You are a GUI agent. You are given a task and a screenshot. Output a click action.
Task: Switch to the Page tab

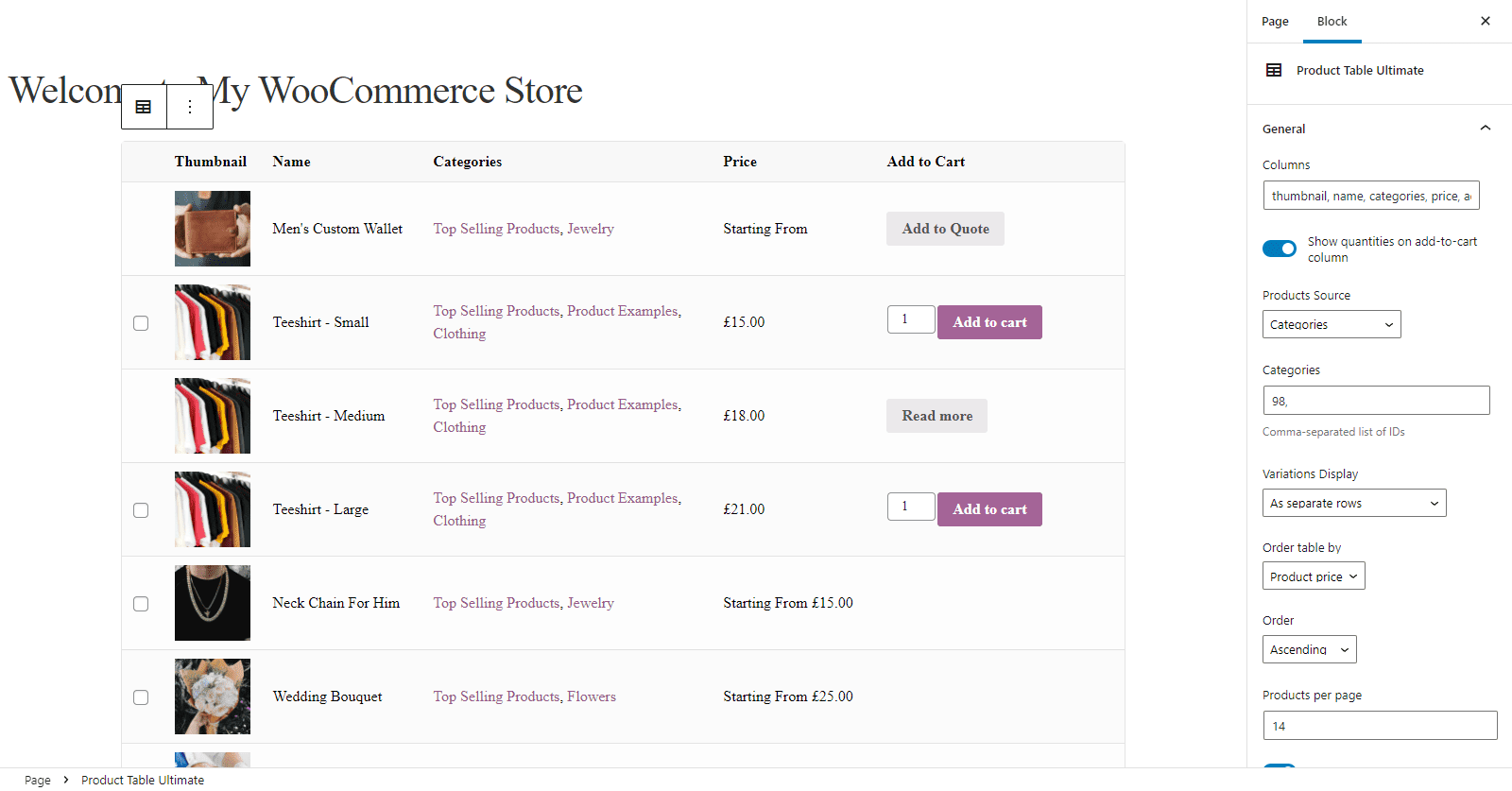coord(1275,21)
